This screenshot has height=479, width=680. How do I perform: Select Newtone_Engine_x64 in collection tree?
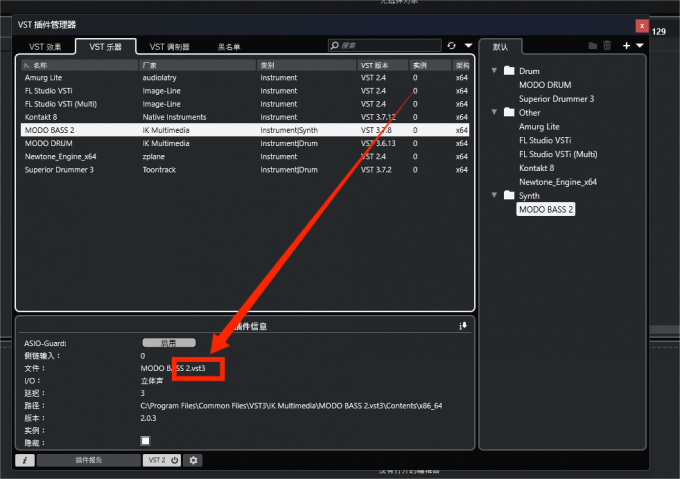tap(558, 182)
